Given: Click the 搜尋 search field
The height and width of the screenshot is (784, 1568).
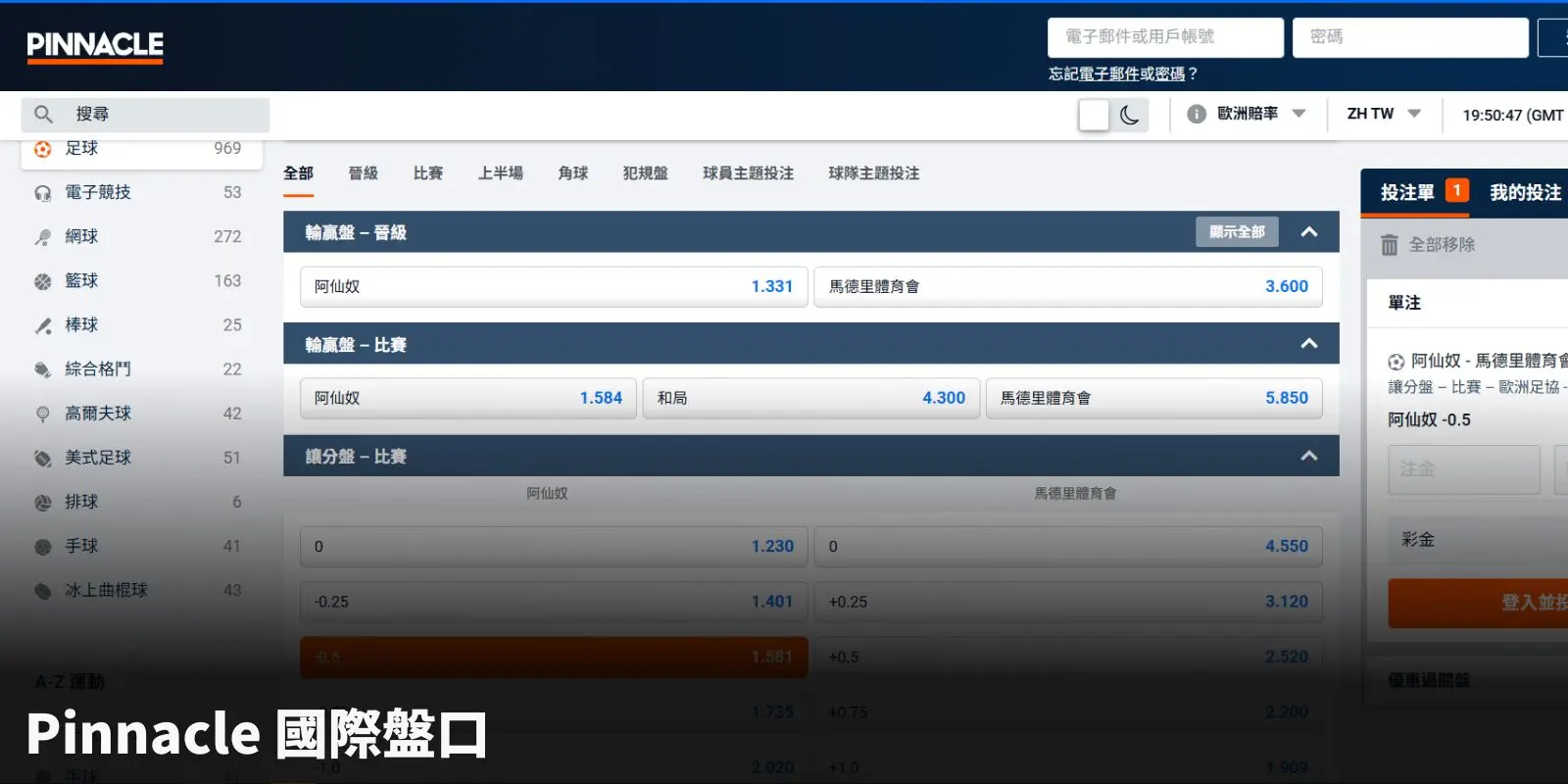Looking at the screenshot, I should tap(145, 115).
